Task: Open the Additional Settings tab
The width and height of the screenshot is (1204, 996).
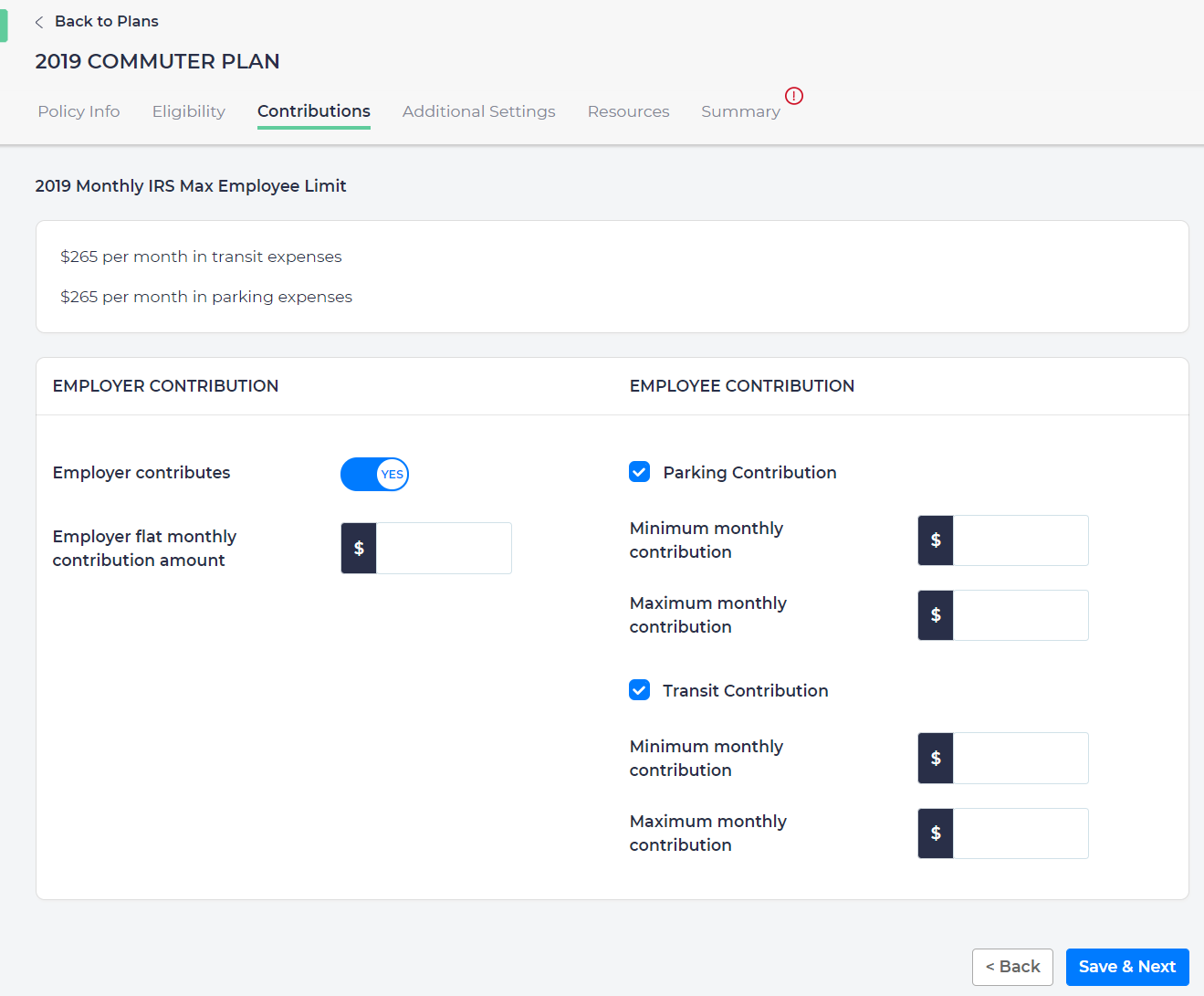Action: [x=478, y=110]
